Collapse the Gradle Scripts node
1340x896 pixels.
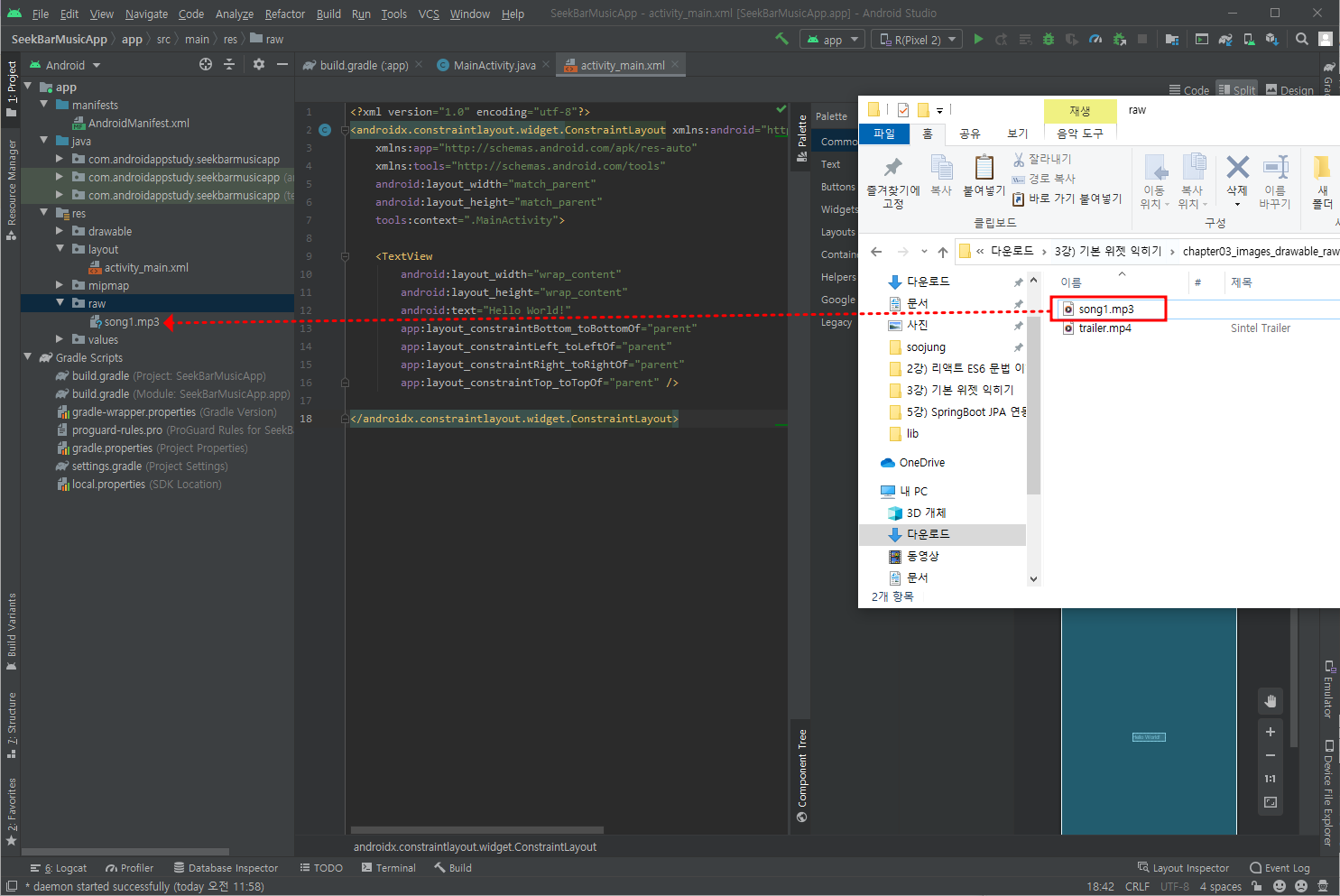click(x=28, y=357)
